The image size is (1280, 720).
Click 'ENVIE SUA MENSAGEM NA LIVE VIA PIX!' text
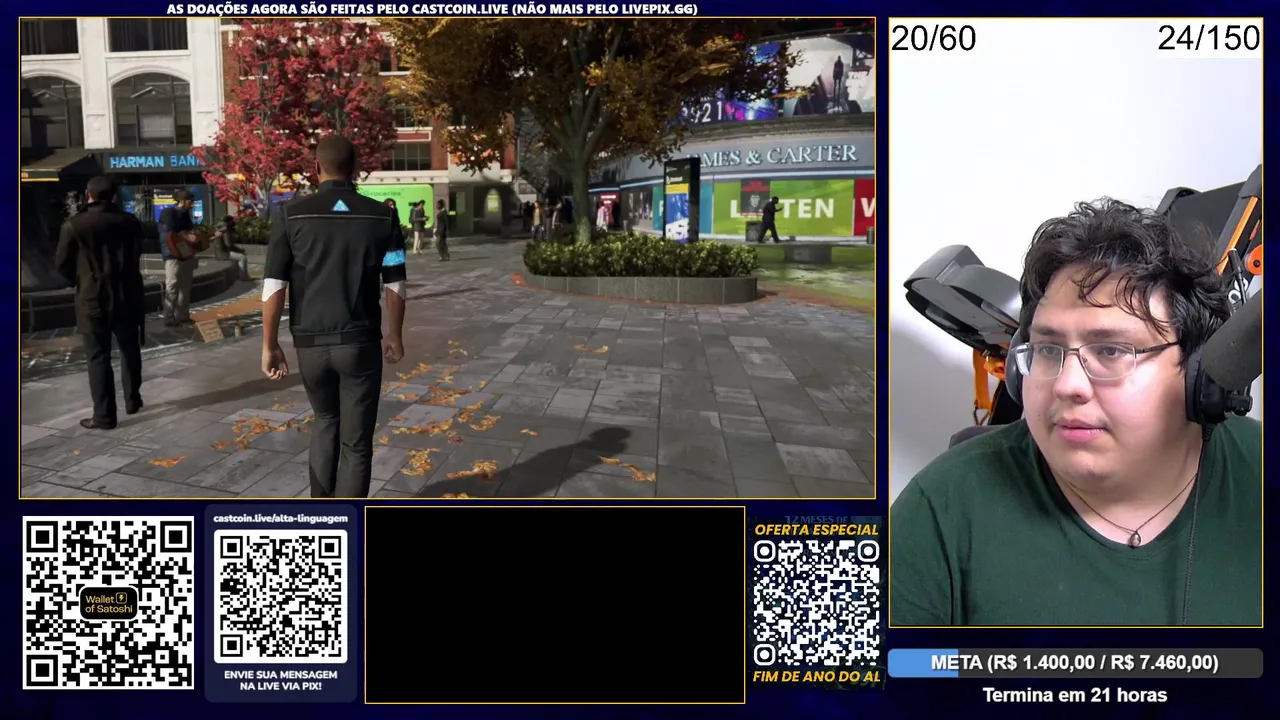point(280,681)
